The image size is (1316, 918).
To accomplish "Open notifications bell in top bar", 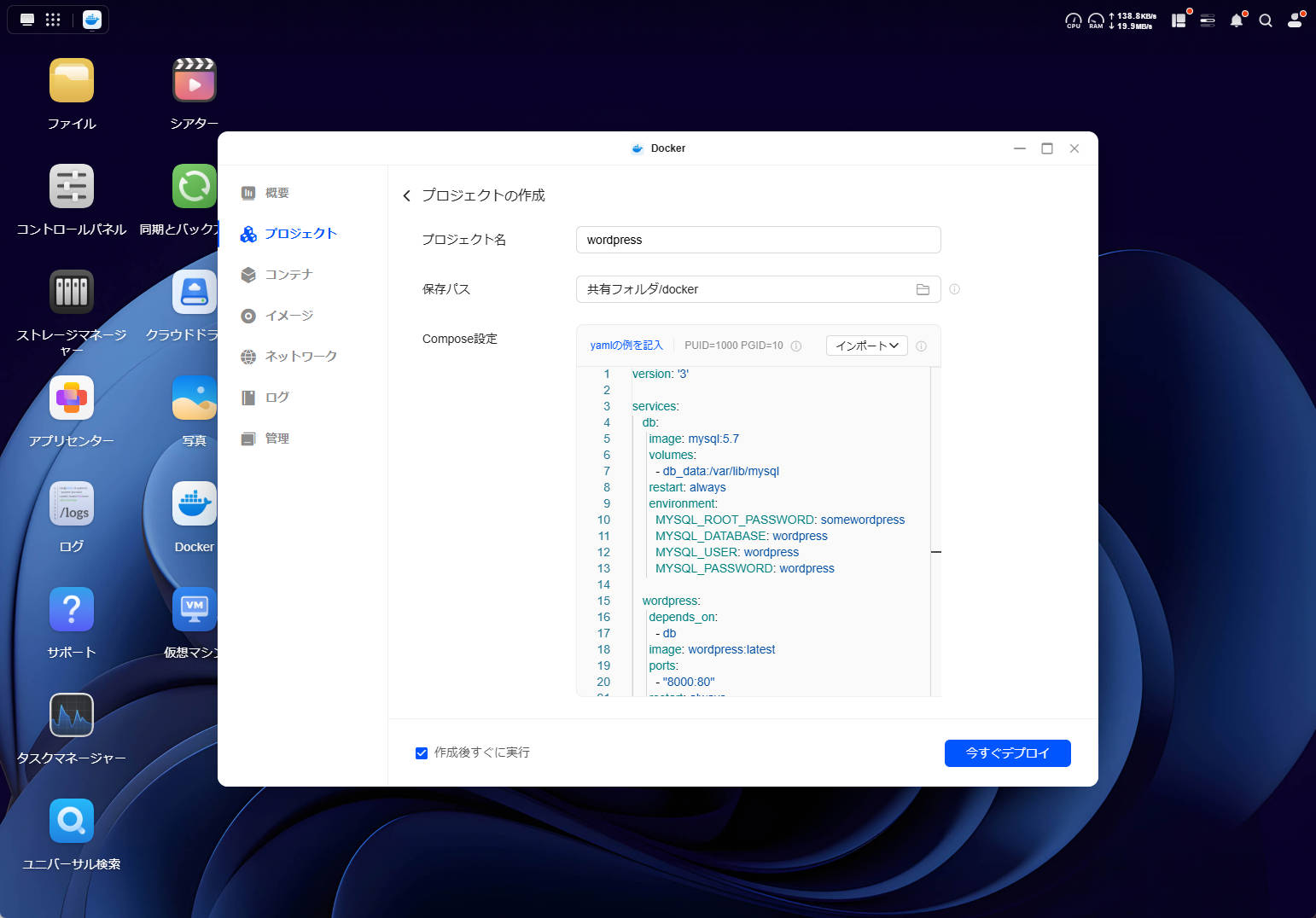I will 1237,20.
